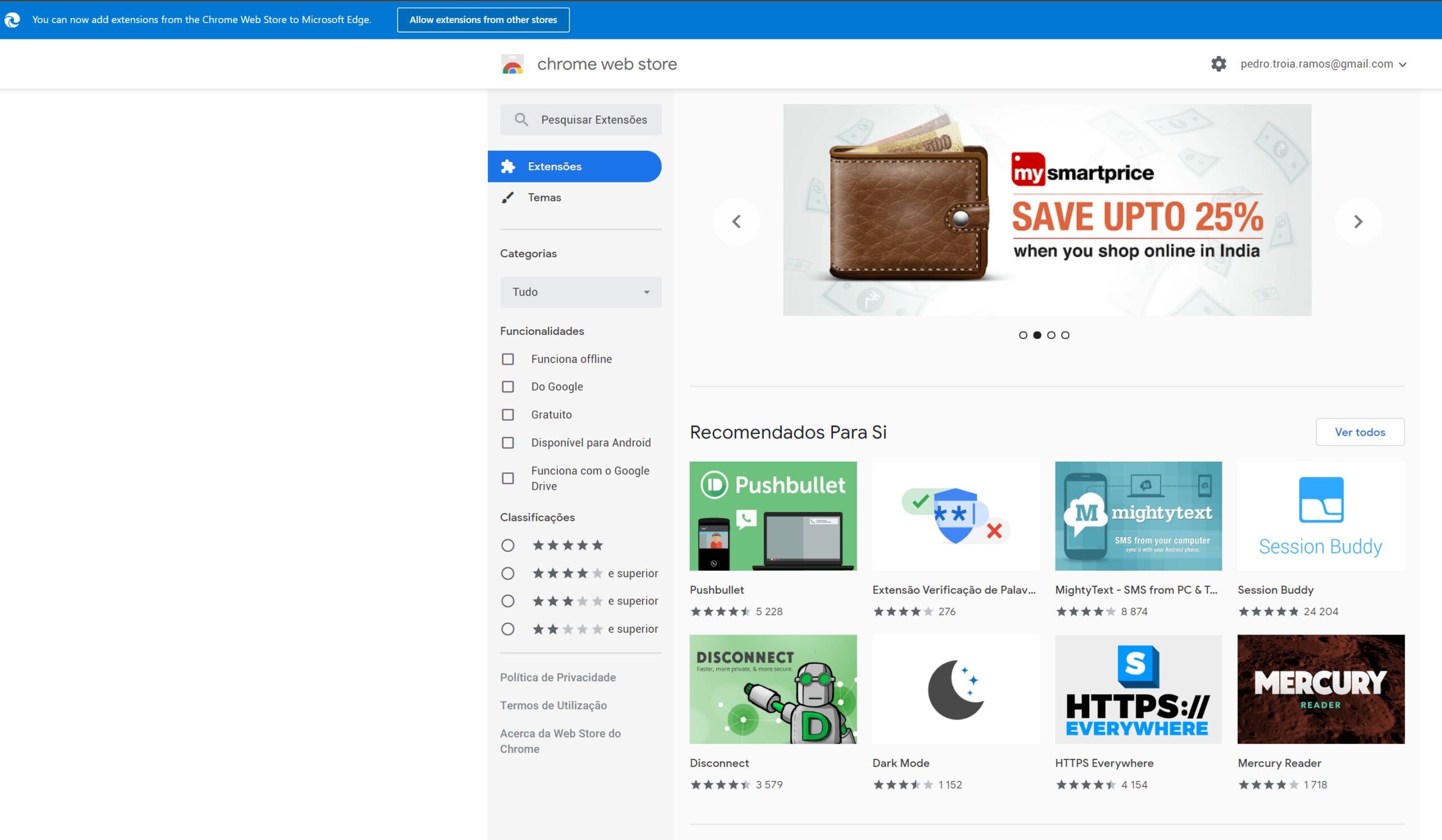The height and width of the screenshot is (840, 1442).
Task: Open the Tudo categories dropdown
Action: [581, 292]
